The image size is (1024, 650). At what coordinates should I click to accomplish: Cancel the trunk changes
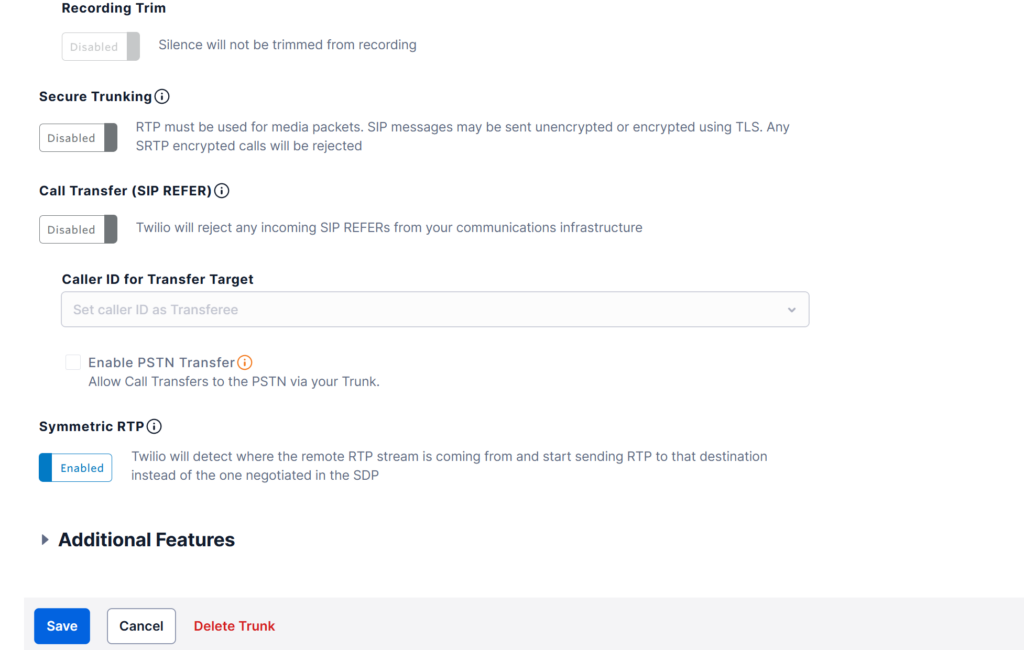point(141,626)
